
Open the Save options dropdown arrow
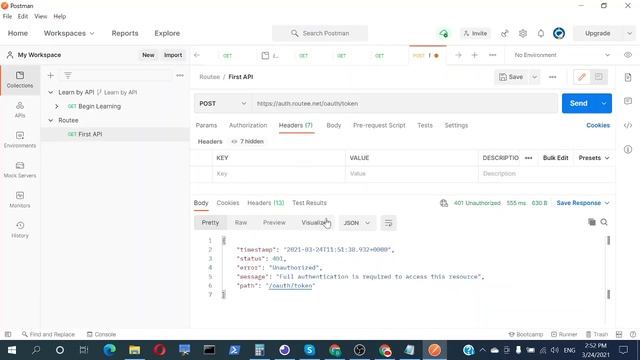(534, 77)
